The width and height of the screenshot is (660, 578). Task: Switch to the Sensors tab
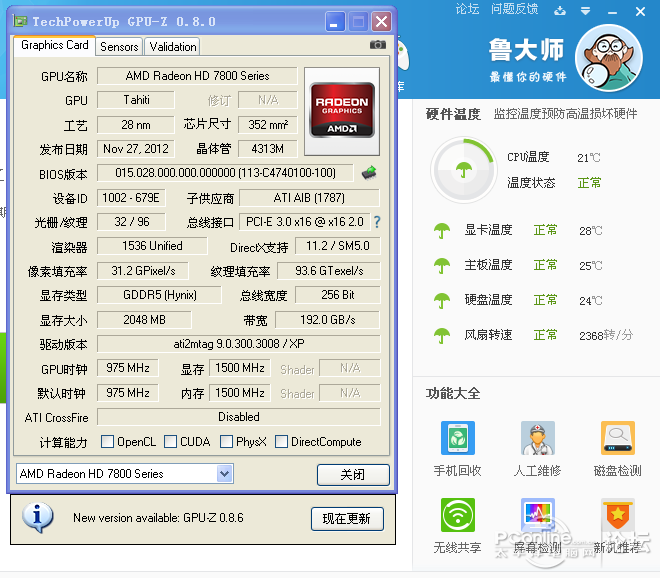click(119, 47)
